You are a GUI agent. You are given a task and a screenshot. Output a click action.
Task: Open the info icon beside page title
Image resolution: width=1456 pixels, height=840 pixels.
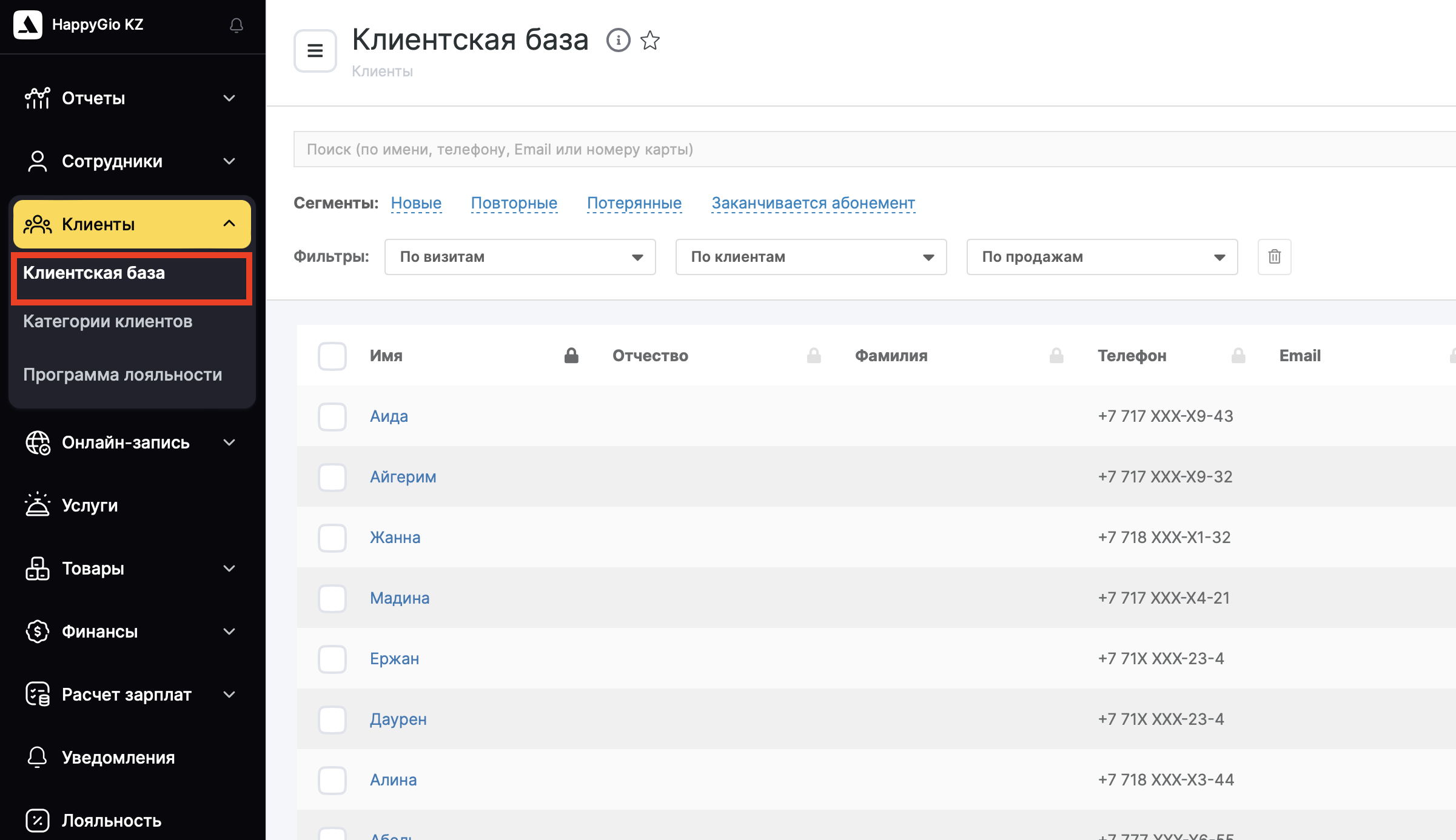(618, 41)
